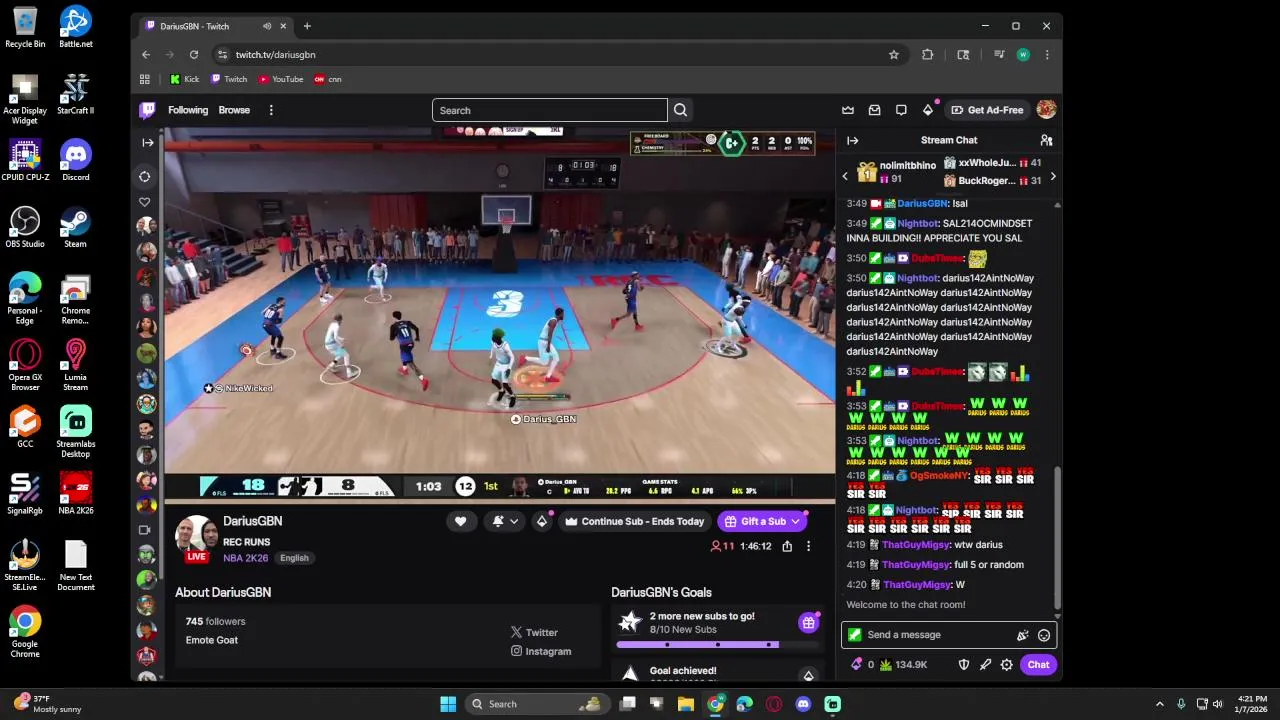Bookmark this page with the star
Screen dimensions: 1280x720
click(x=894, y=55)
